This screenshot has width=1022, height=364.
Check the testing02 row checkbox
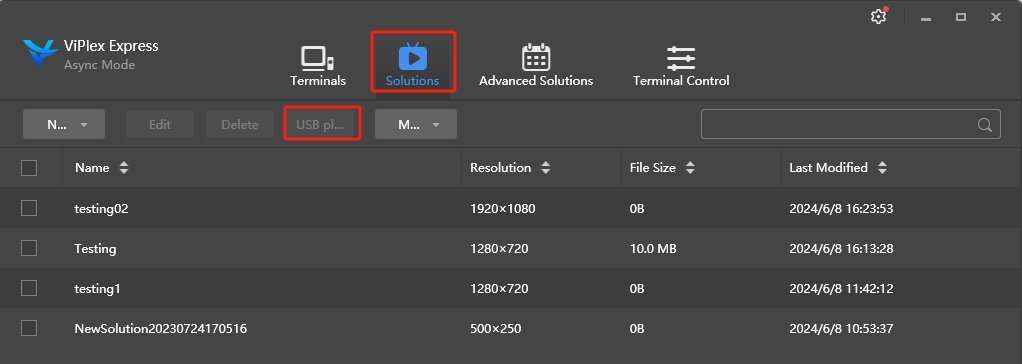[x=29, y=208]
